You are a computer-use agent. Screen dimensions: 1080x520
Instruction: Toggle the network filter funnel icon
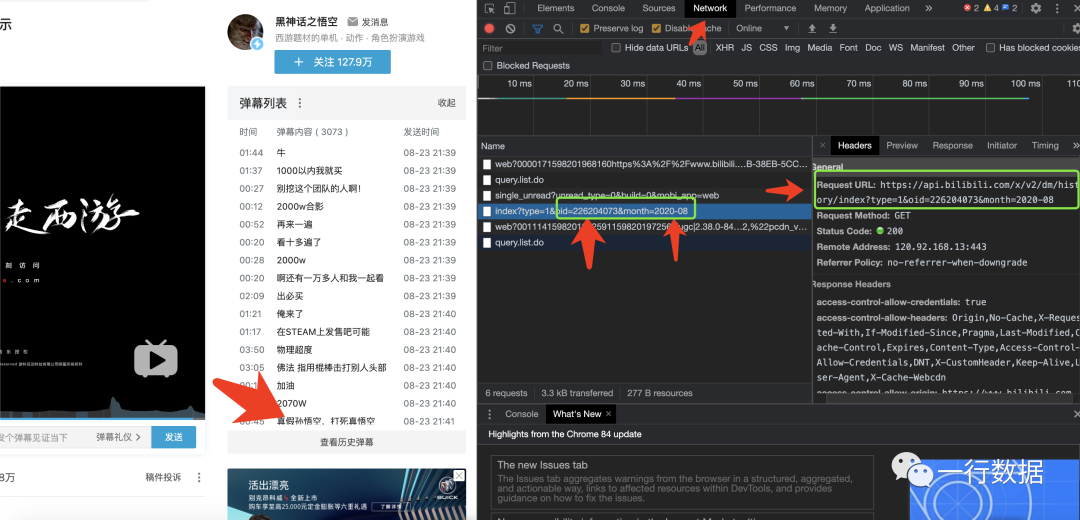(x=537, y=28)
